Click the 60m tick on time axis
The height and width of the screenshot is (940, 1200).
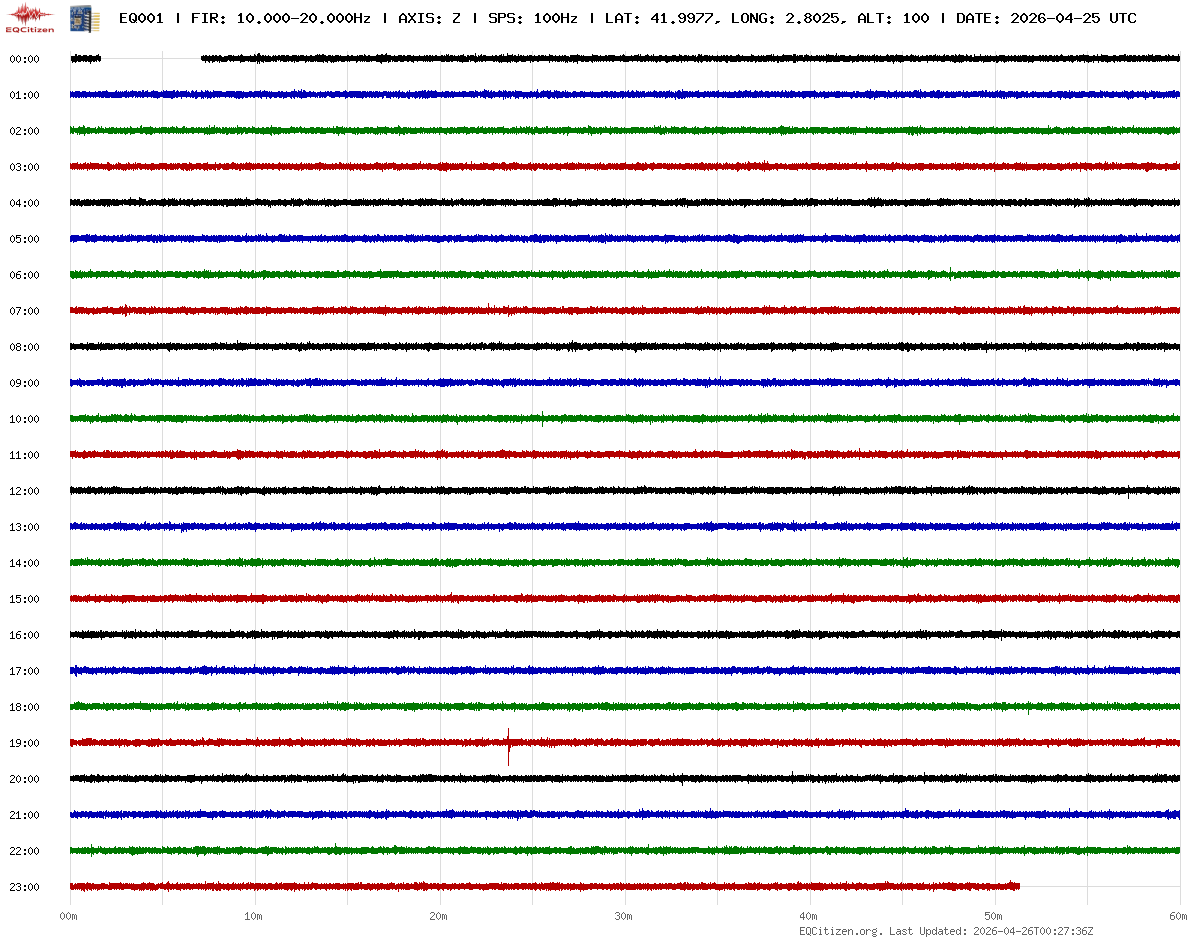[x=1179, y=916]
